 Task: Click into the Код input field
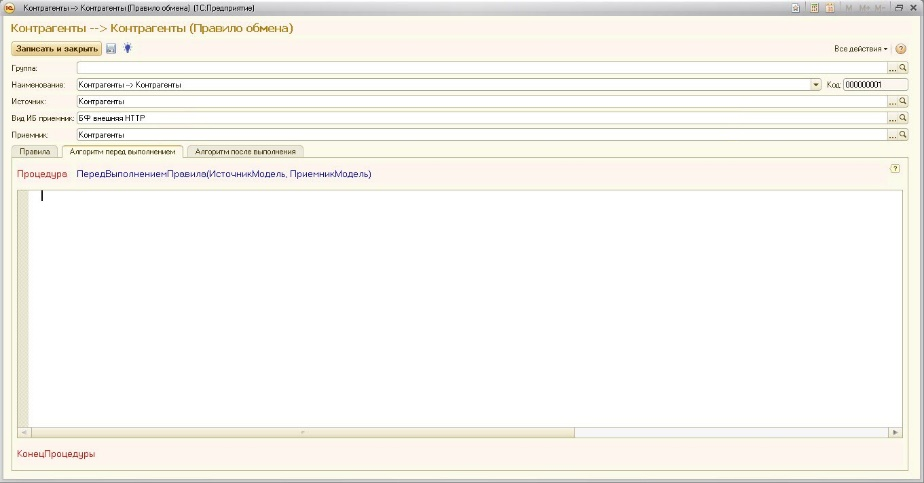pos(874,85)
